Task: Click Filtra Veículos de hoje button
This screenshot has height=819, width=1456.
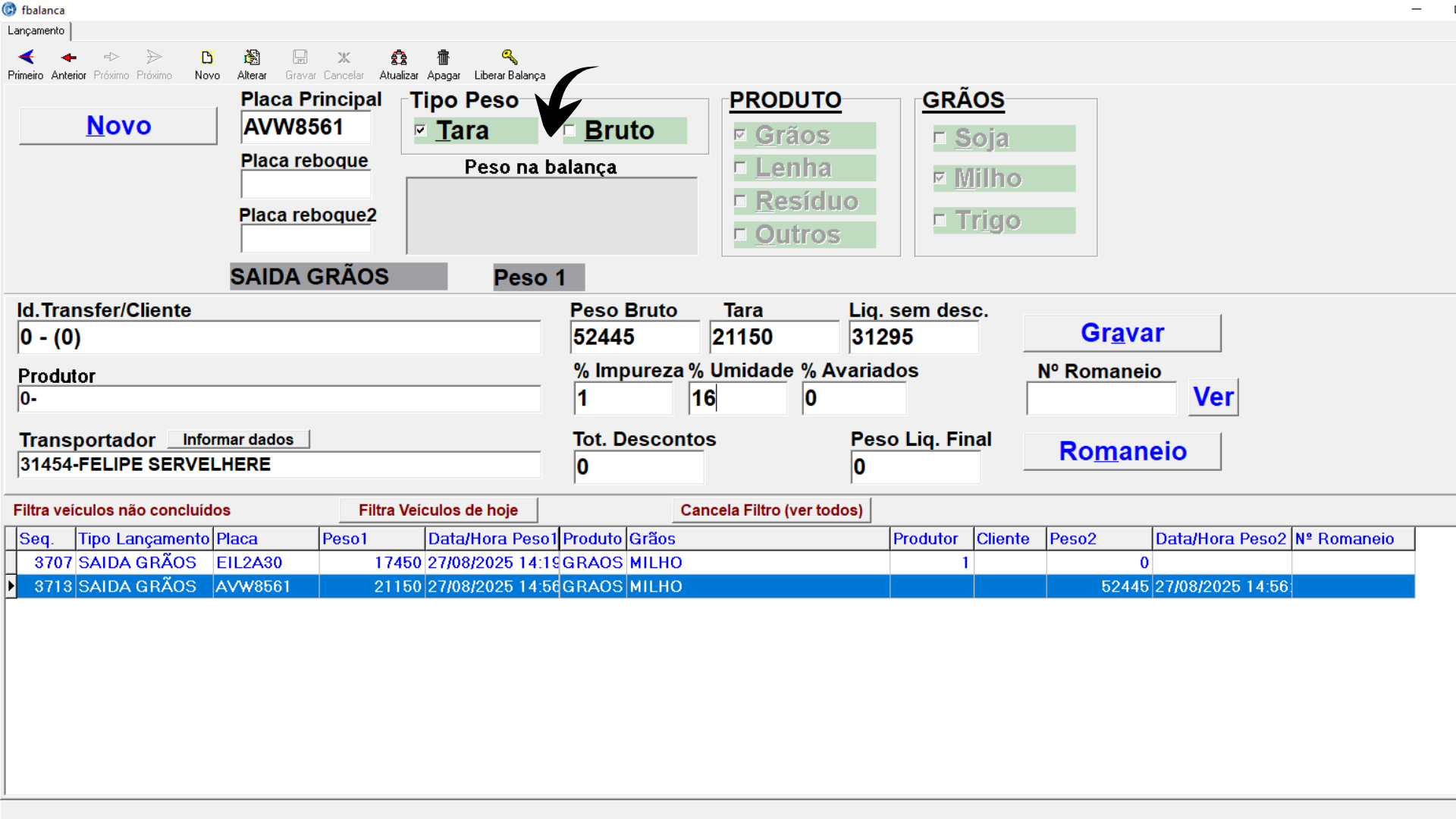Action: click(x=438, y=510)
